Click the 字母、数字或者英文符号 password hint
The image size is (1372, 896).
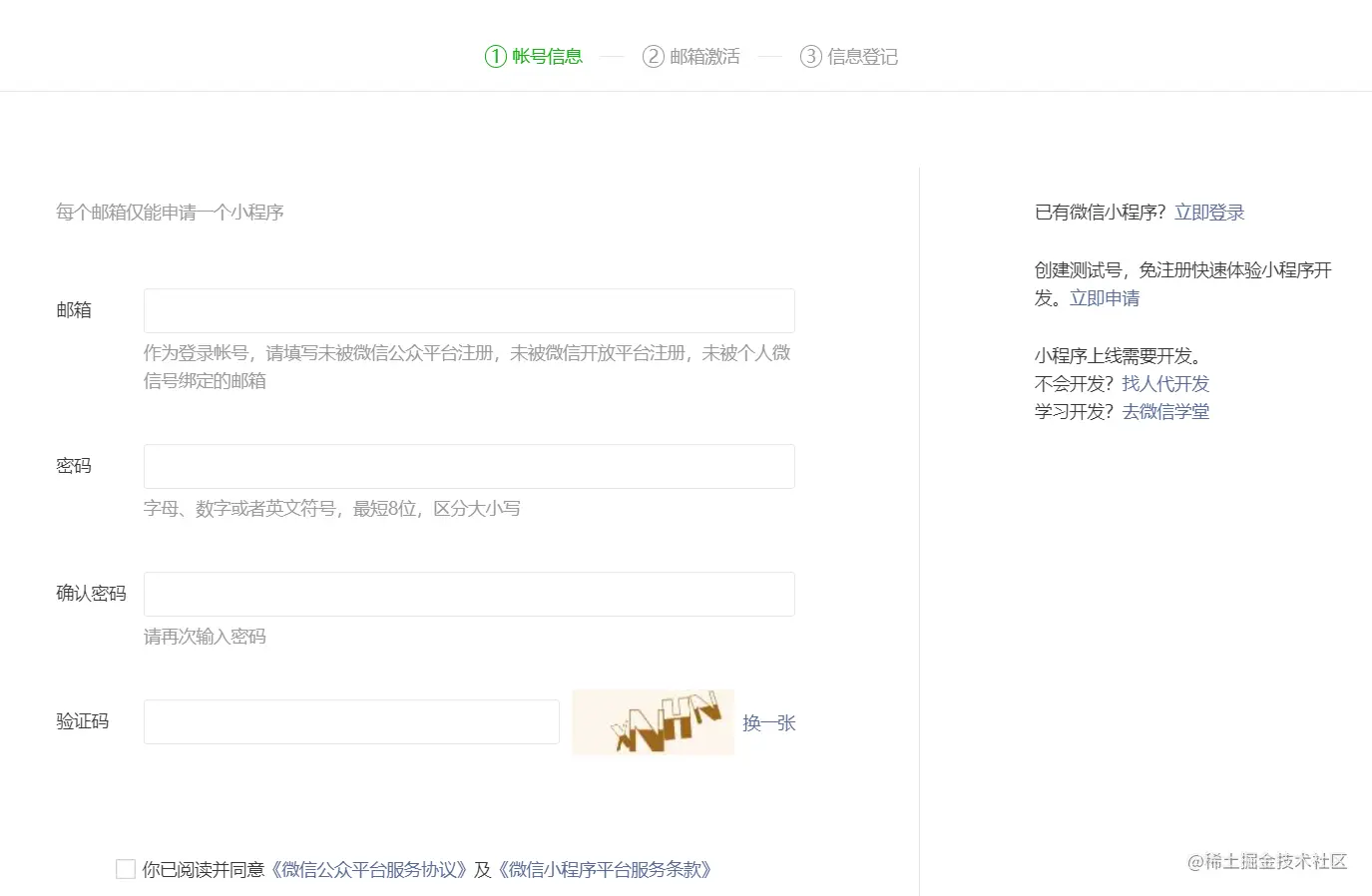point(332,509)
